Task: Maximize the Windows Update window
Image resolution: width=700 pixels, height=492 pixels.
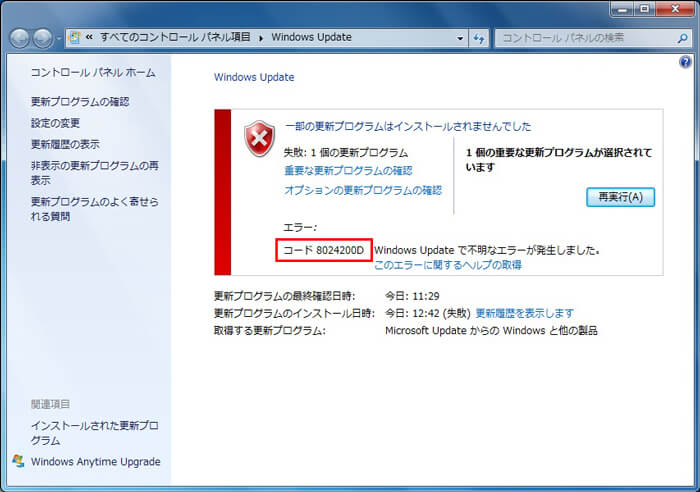Action: [645, 9]
